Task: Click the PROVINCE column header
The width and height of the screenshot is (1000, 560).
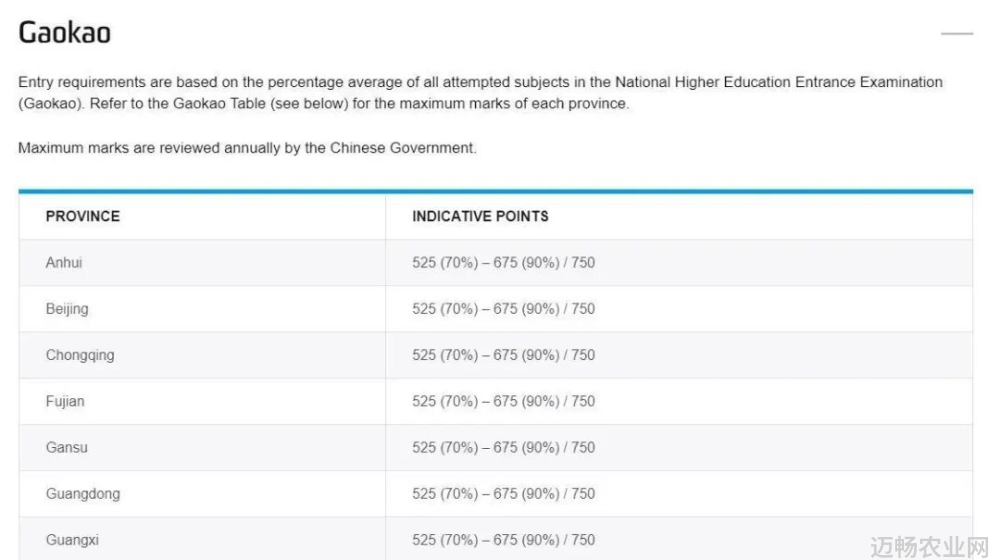Action: click(83, 216)
